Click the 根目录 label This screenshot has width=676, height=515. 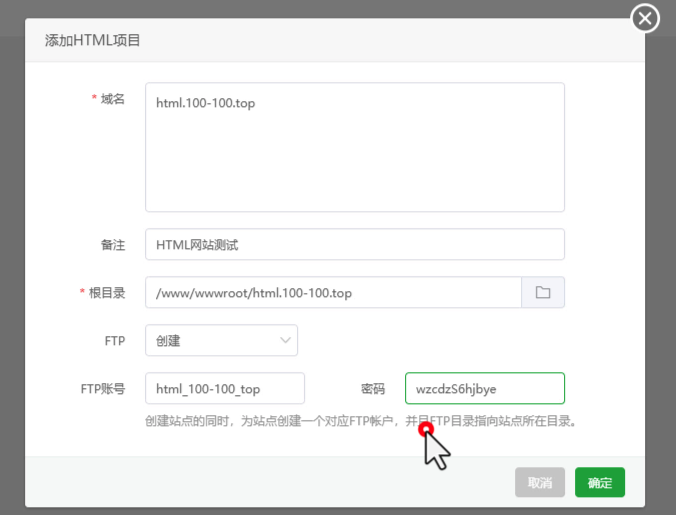(107, 293)
